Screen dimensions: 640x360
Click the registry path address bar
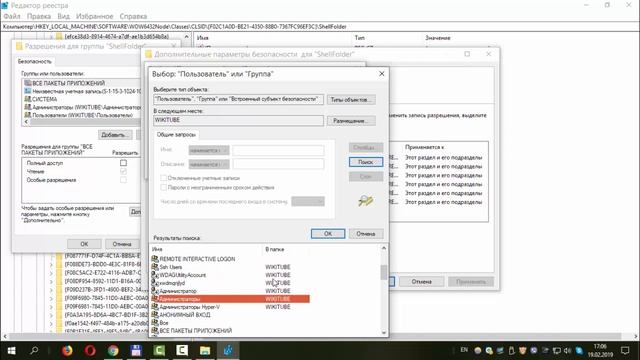click(320, 27)
